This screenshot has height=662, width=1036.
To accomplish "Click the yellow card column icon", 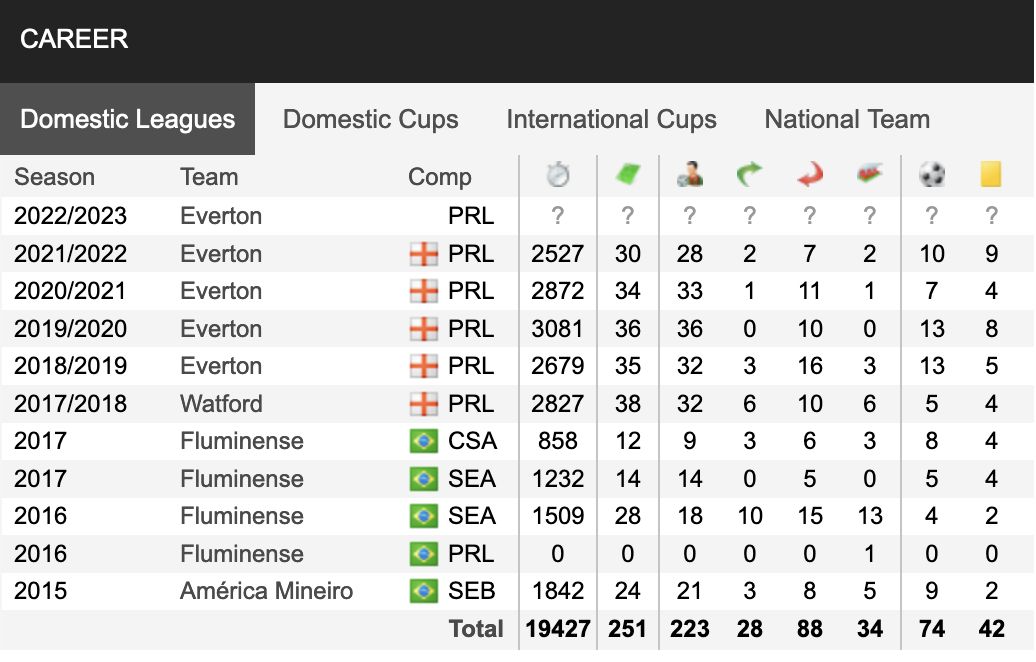I will 990,175.
